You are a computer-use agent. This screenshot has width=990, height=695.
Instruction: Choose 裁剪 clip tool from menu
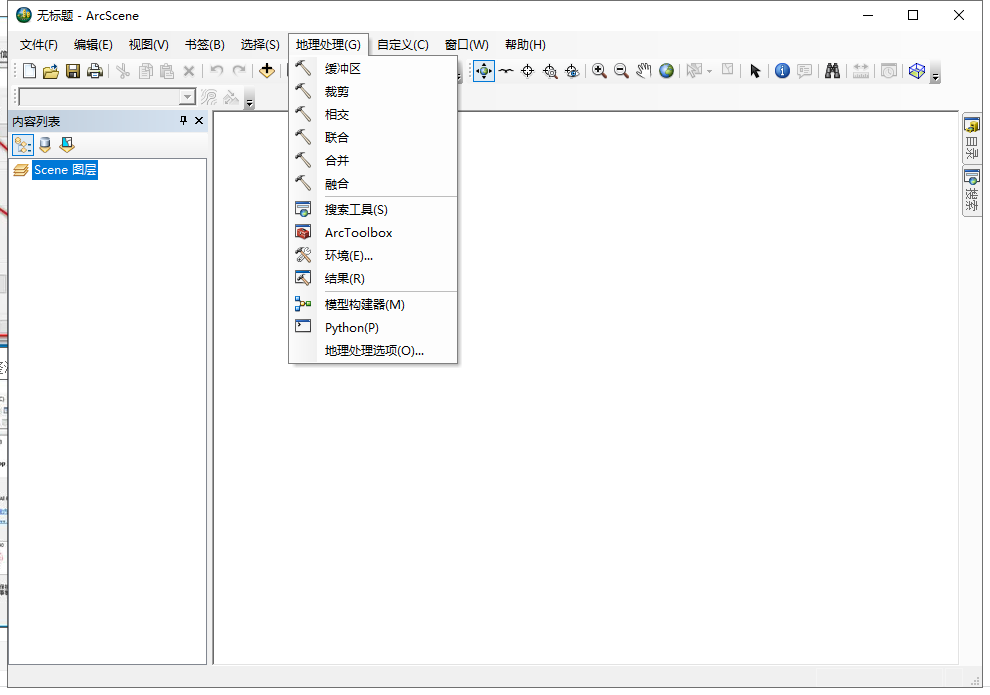373,92
